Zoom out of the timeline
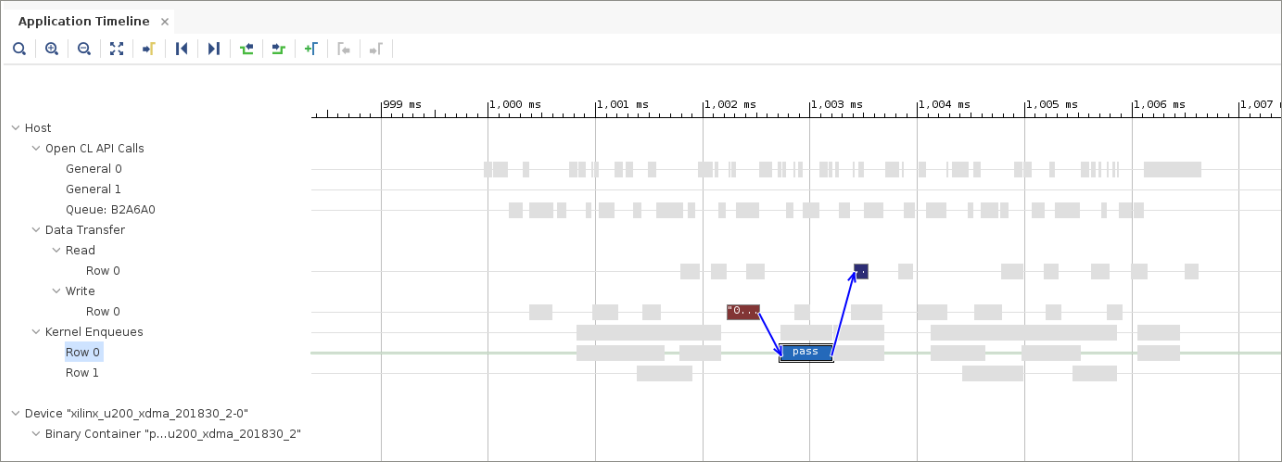1282x462 pixels. coord(84,48)
